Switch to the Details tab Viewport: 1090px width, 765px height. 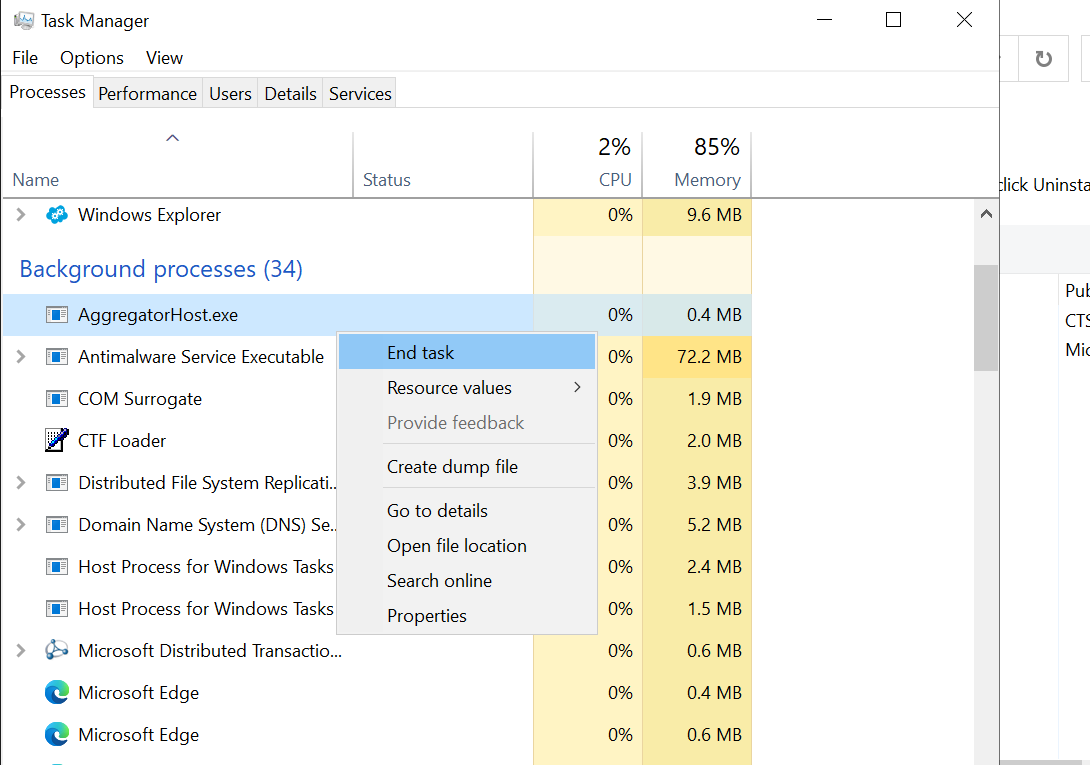[291, 94]
